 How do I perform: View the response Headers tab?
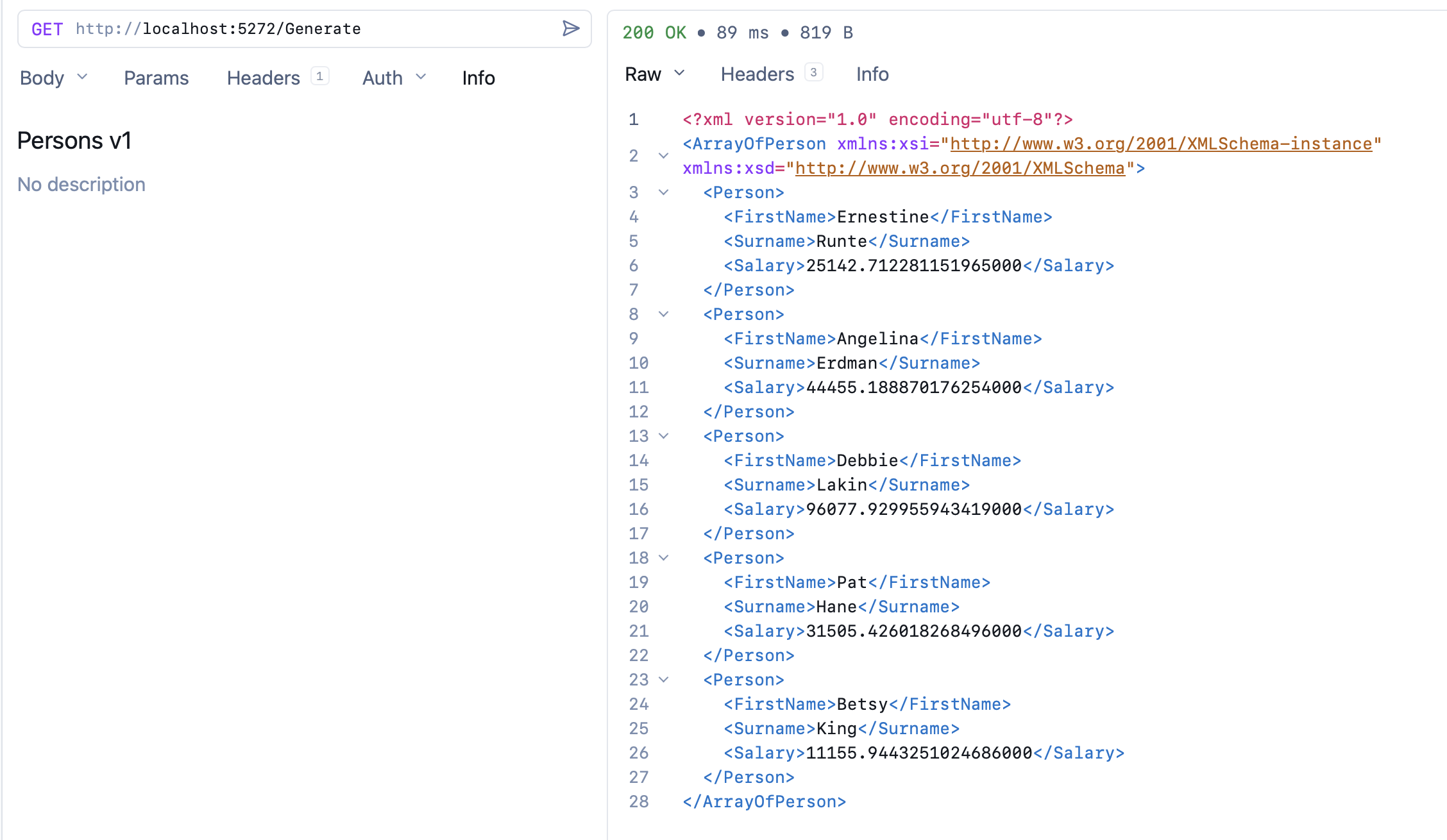(x=757, y=73)
